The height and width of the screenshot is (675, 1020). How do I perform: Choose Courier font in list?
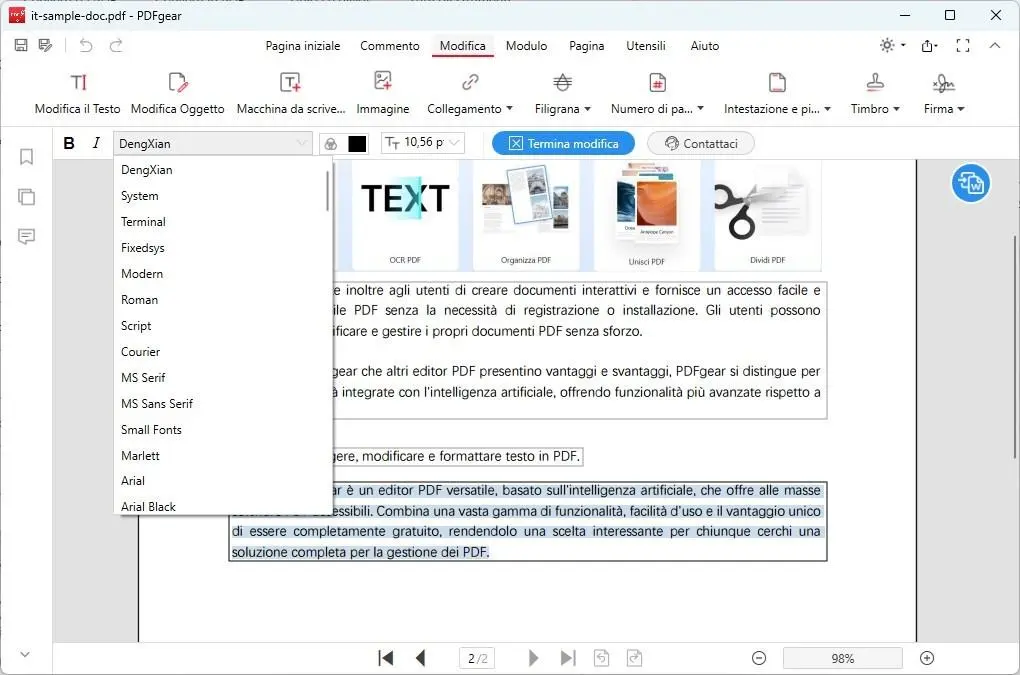219,352
